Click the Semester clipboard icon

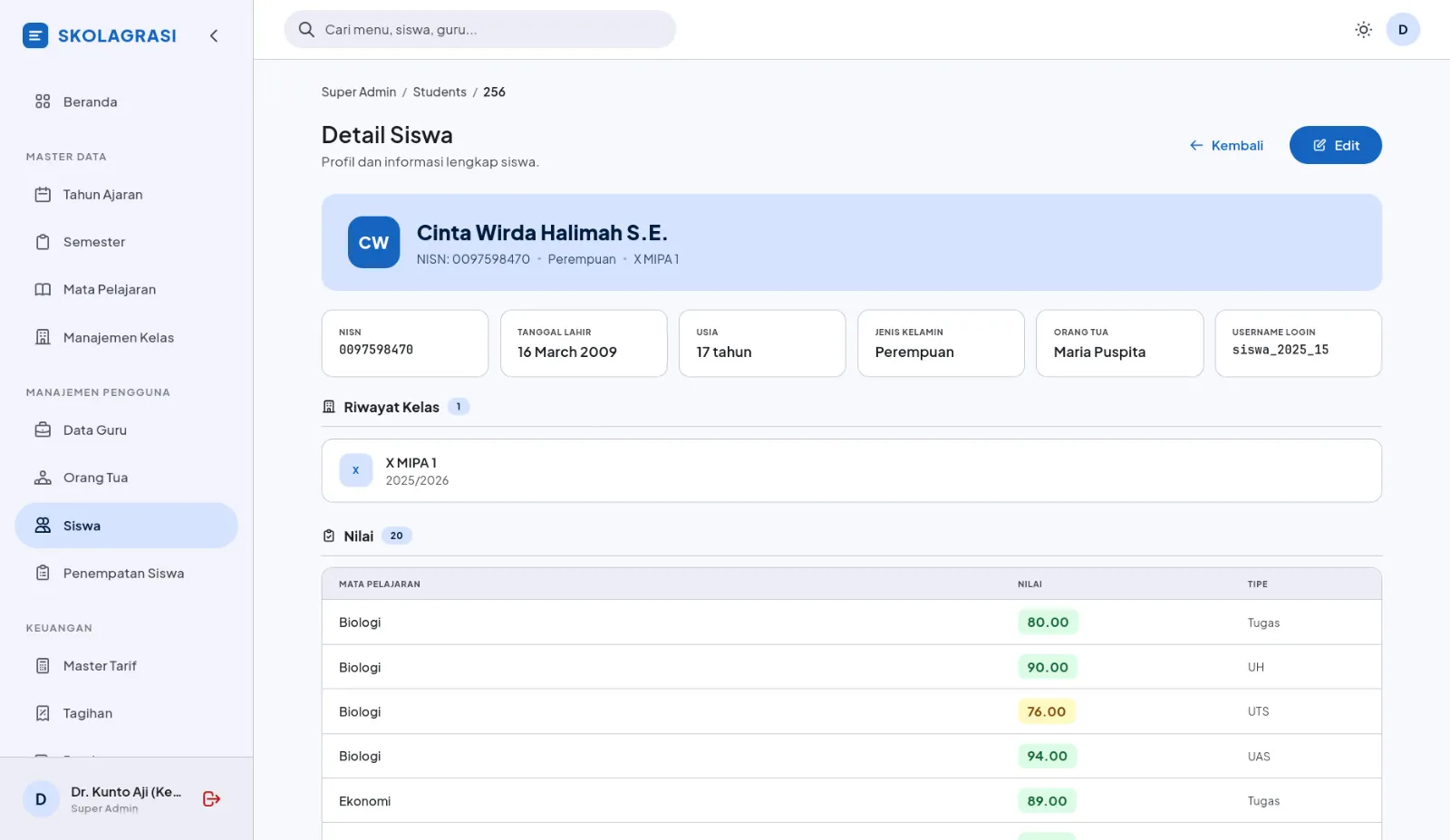(x=43, y=242)
